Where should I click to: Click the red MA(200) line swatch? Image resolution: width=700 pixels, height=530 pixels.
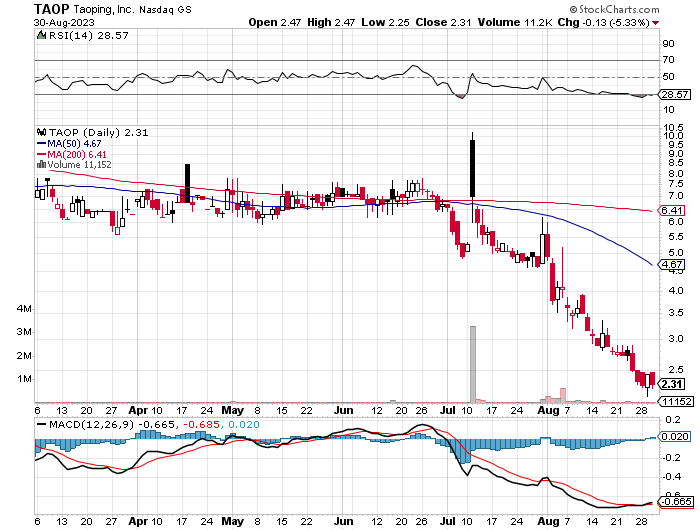(x=42, y=154)
